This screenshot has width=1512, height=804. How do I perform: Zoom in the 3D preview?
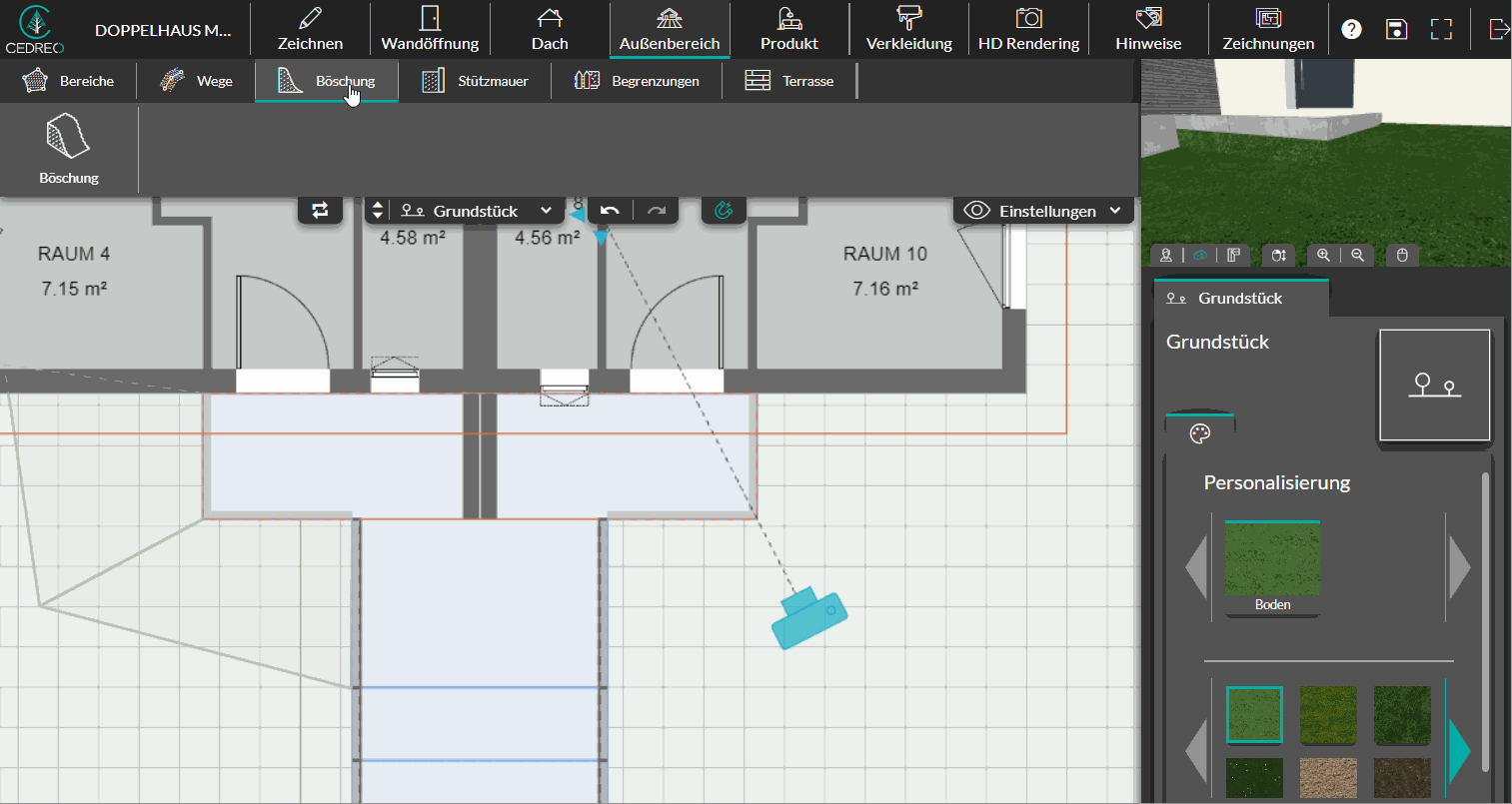1323,255
